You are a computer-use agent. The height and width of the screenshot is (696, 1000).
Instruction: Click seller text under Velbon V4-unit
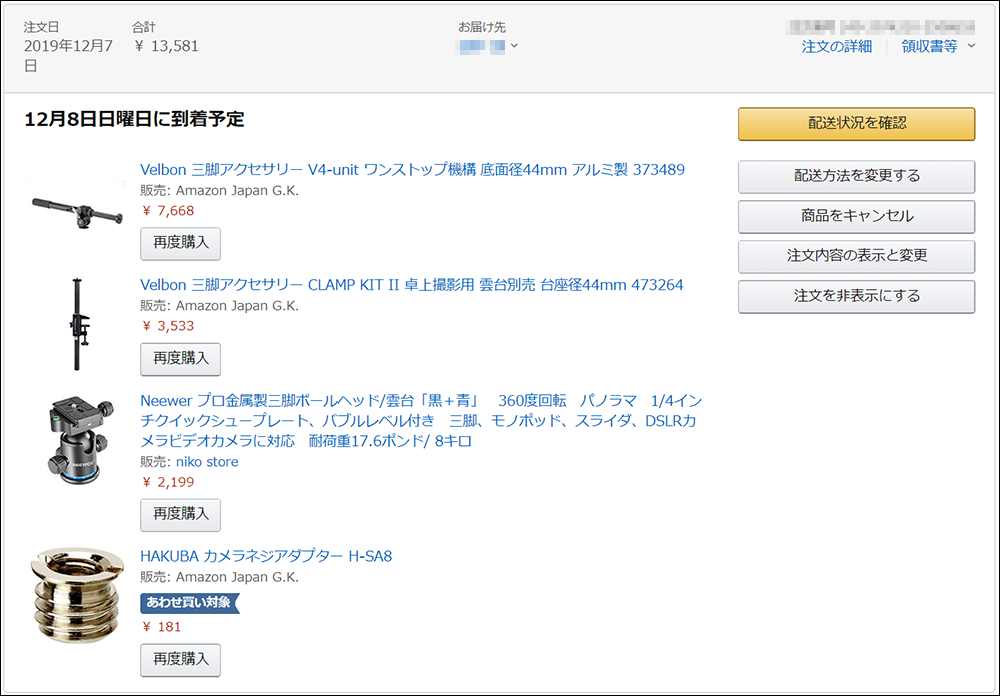point(219,191)
